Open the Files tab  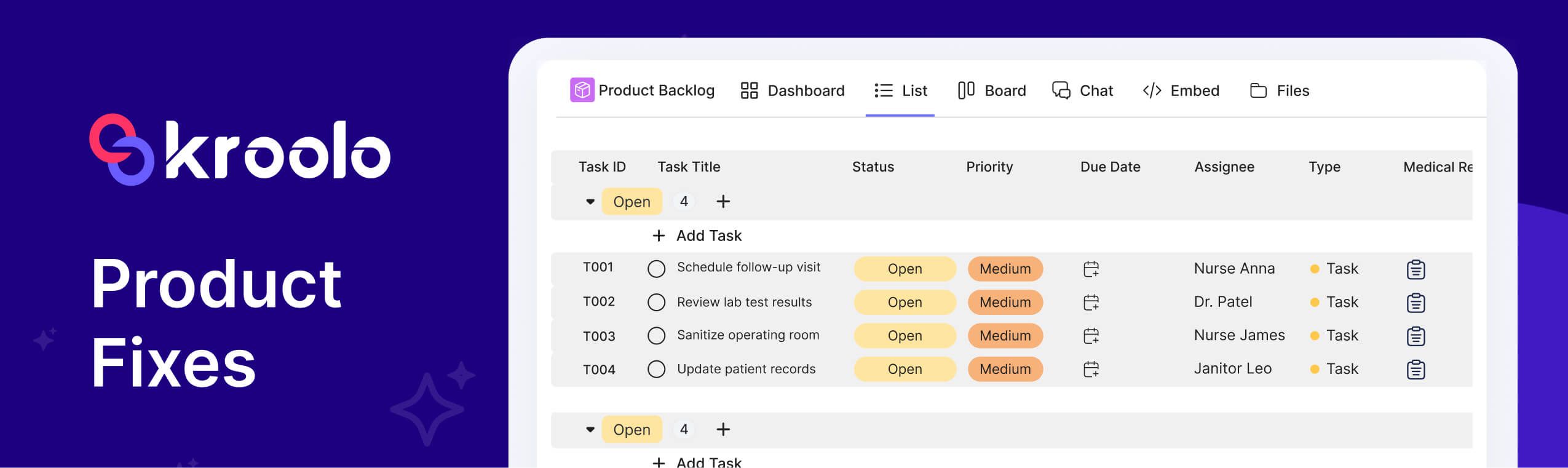(x=1280, y=90)
